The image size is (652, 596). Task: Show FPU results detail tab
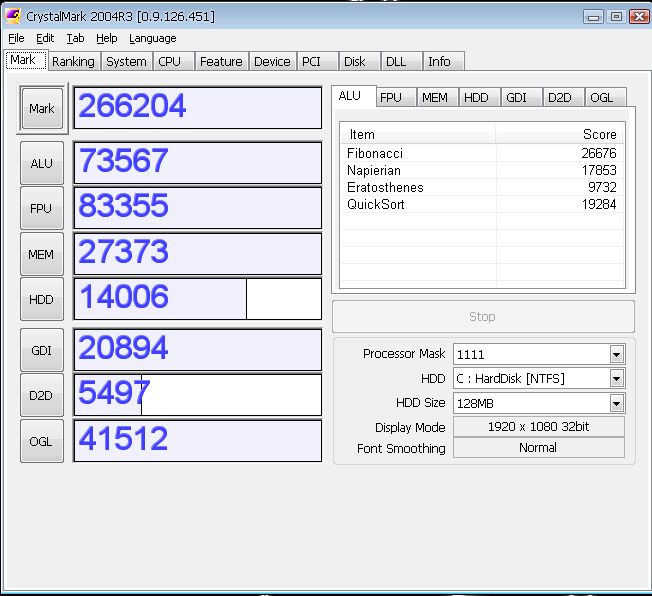tap(395, 97)
